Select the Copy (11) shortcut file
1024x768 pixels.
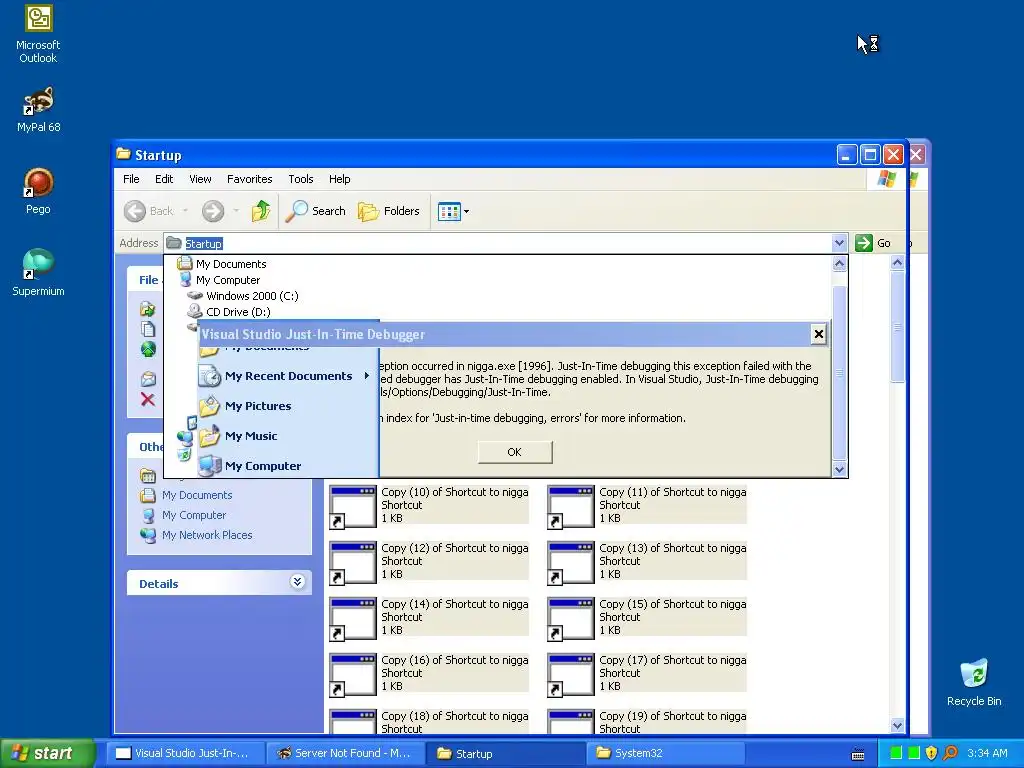pyautogui.click(x=647, y=505)
